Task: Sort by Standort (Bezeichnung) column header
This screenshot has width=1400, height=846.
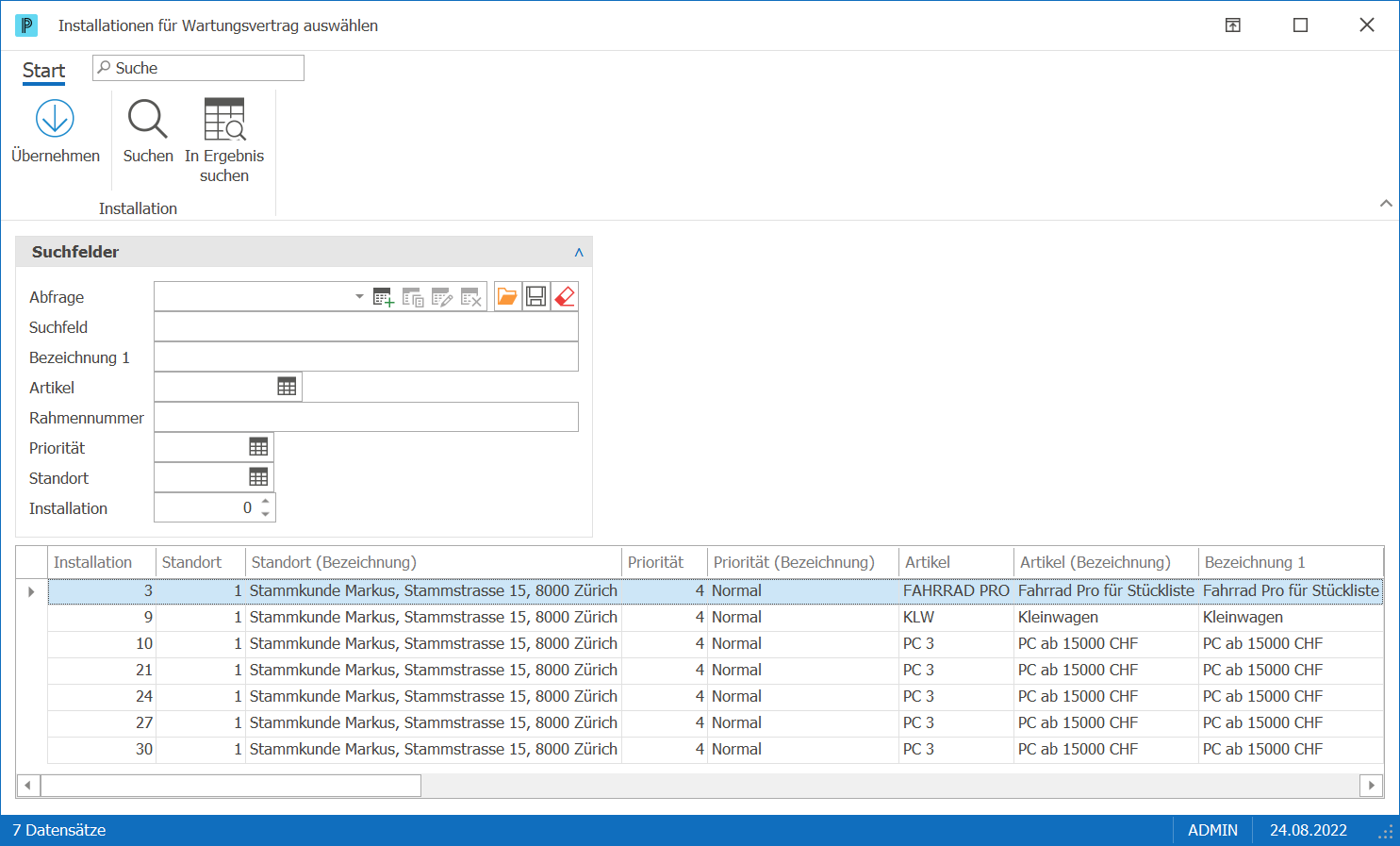Action: click(434, 562)
